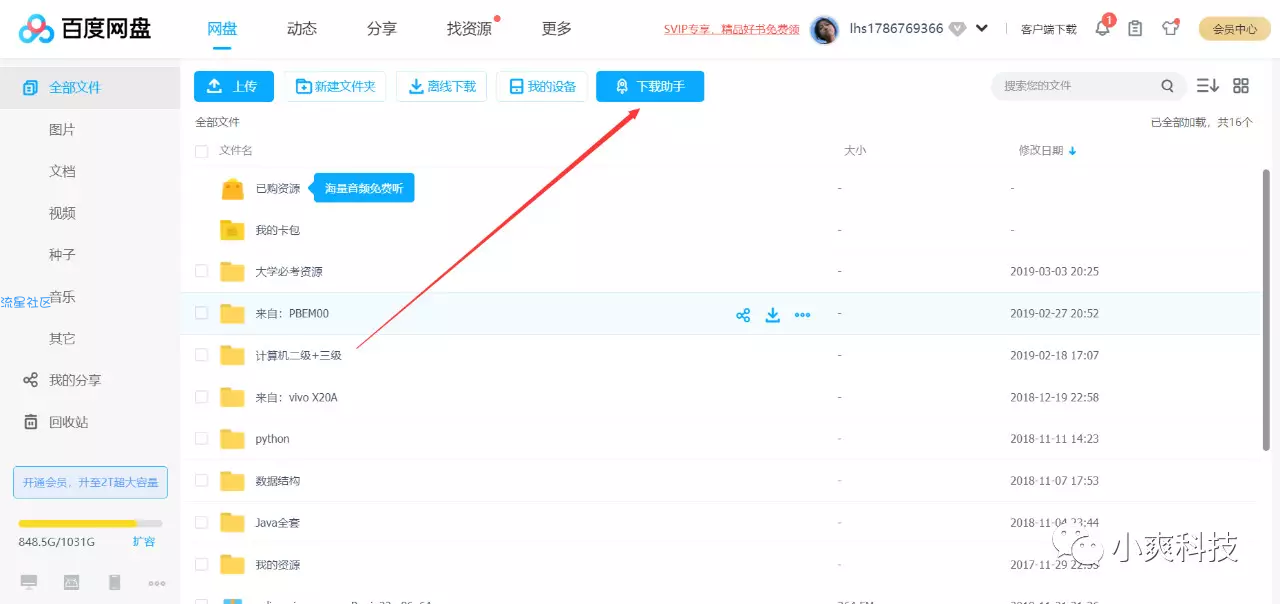Click the grey VIP diamond badge
1280x604 pixels.
point(957,29)
